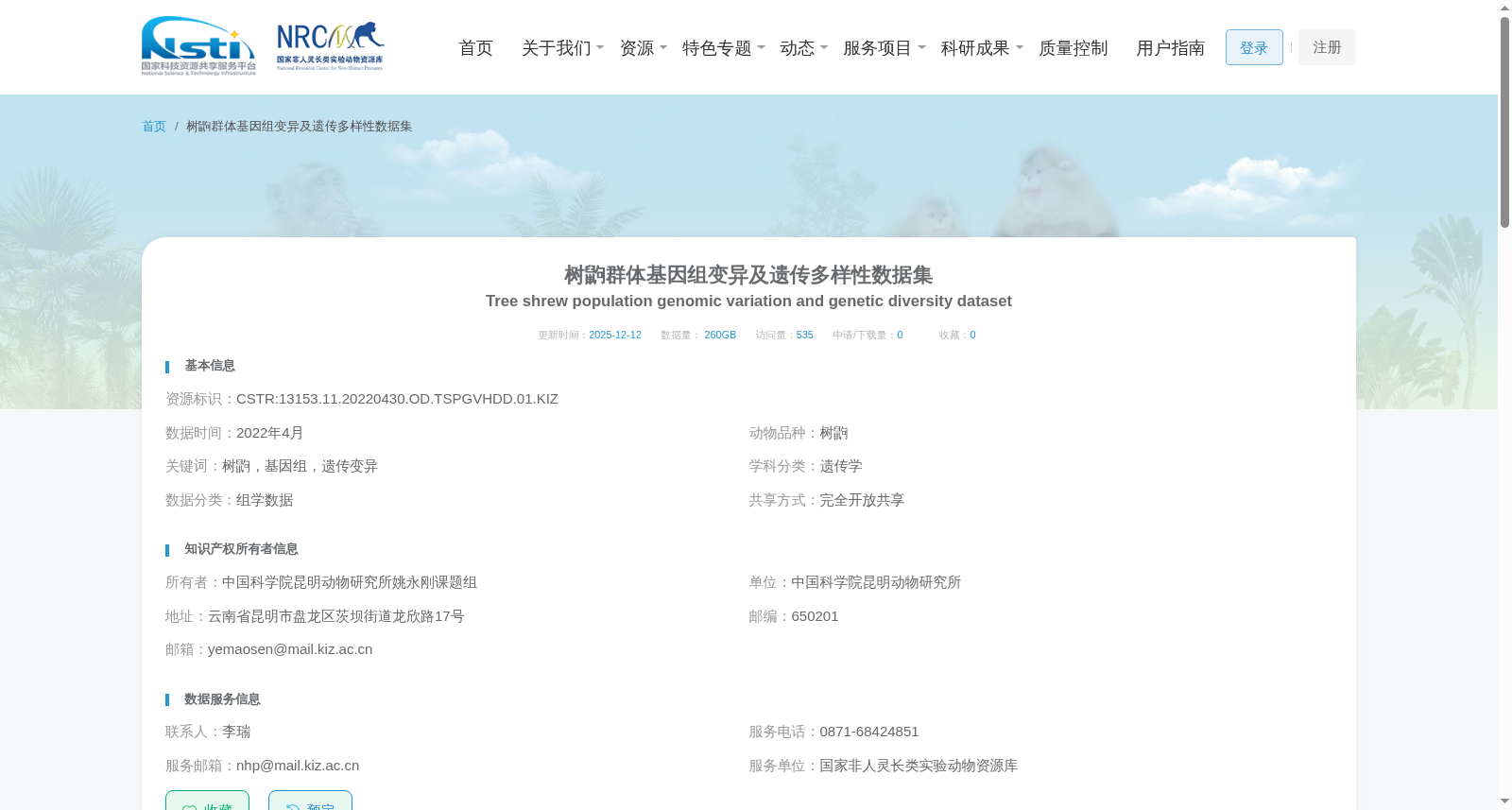Viewport: 1512px width, 810px height.
Task: Go to 质量控制 page
Action: point(1073,48)
